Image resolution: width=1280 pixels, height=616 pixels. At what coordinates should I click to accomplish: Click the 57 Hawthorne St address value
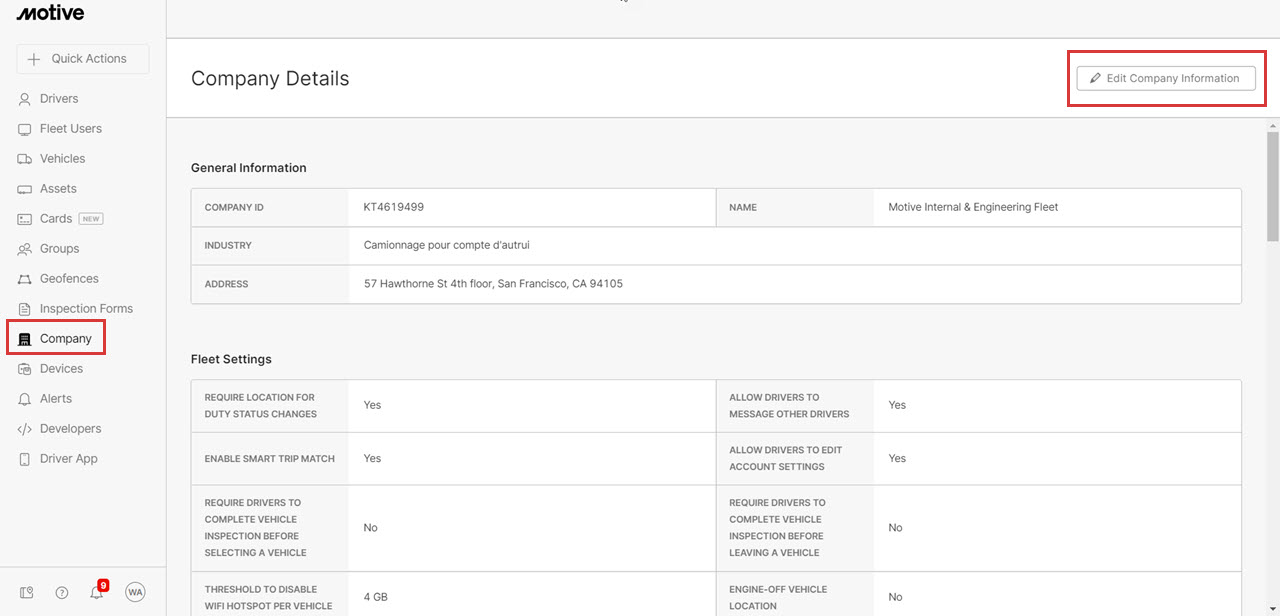pyautogui.click(x=493, y=284)
